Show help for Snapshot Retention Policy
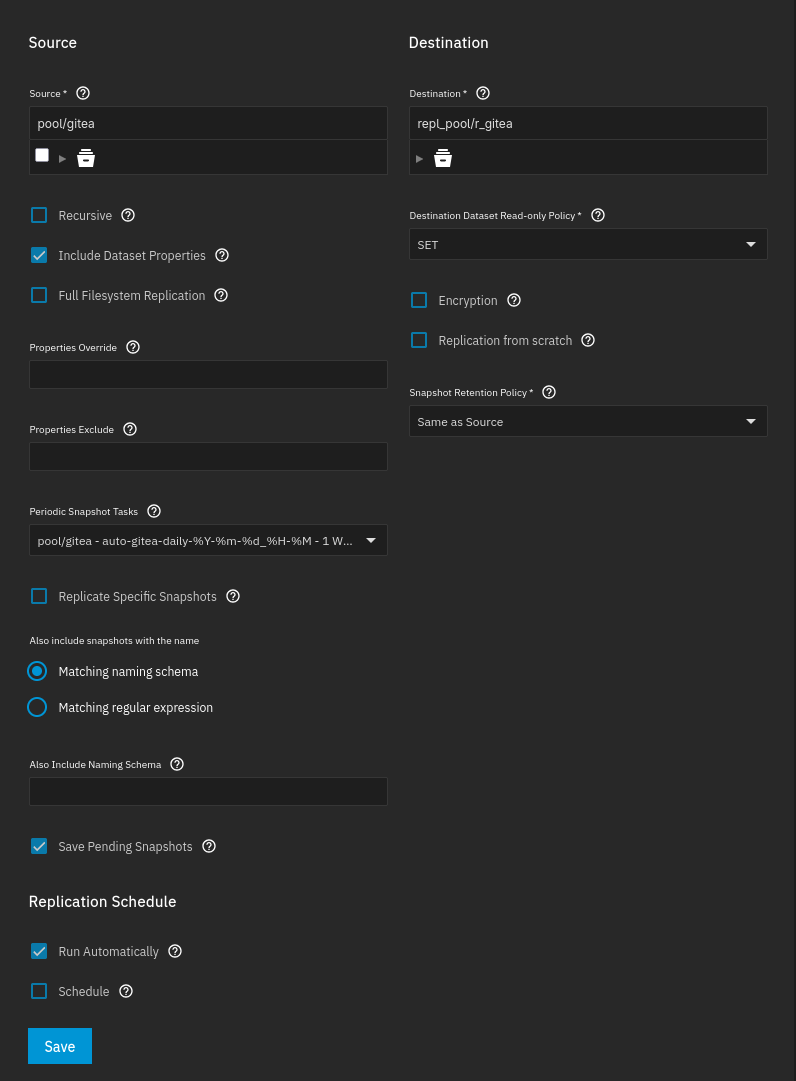The image size is (796, 1081). pyautogui.click(x=549, y=392)
